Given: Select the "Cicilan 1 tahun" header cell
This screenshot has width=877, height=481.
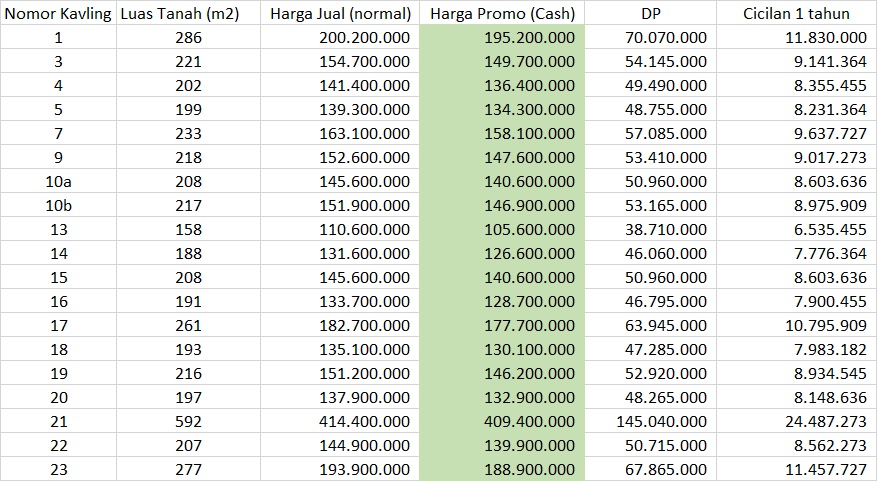Looking at the screenshot, I should (796, 14).
